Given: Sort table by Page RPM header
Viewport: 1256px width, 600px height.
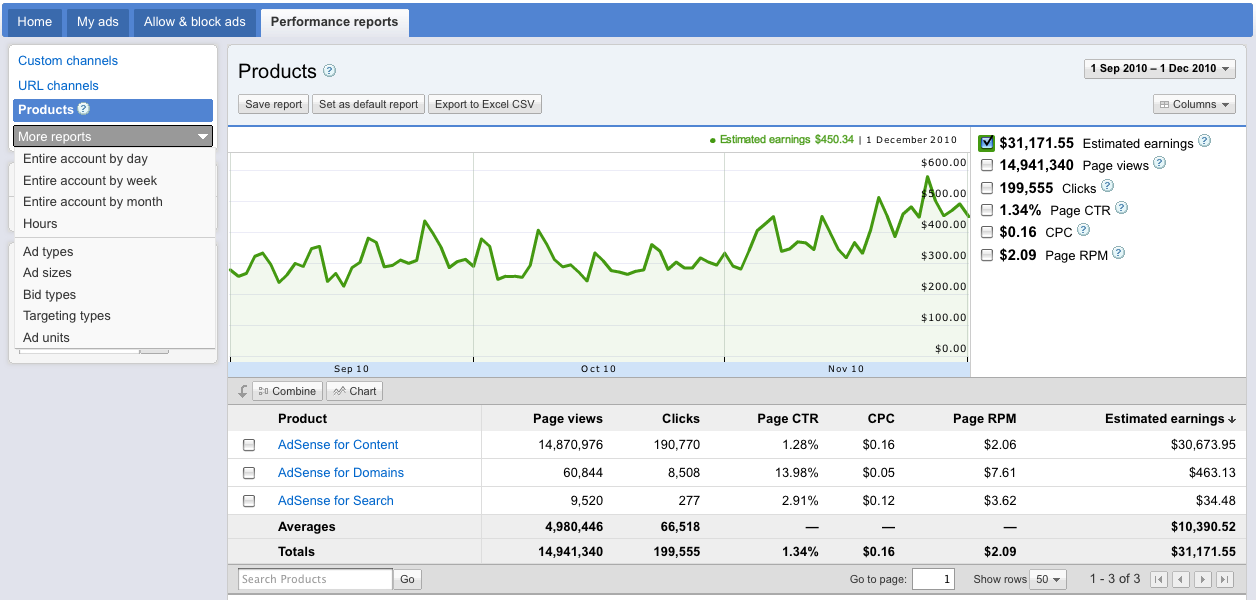Looking at the screenshot, I should click(985, 419).
